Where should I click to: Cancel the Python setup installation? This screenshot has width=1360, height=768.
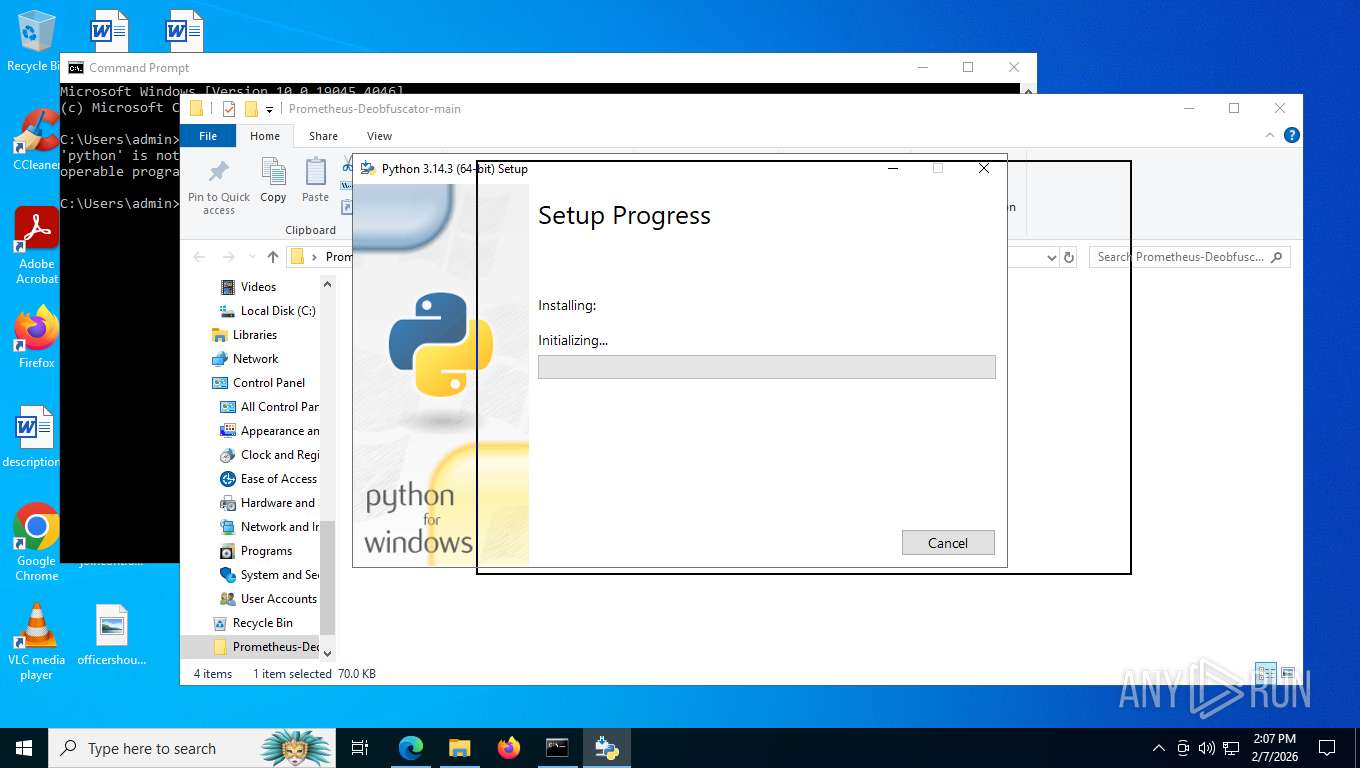pos(948,543)
